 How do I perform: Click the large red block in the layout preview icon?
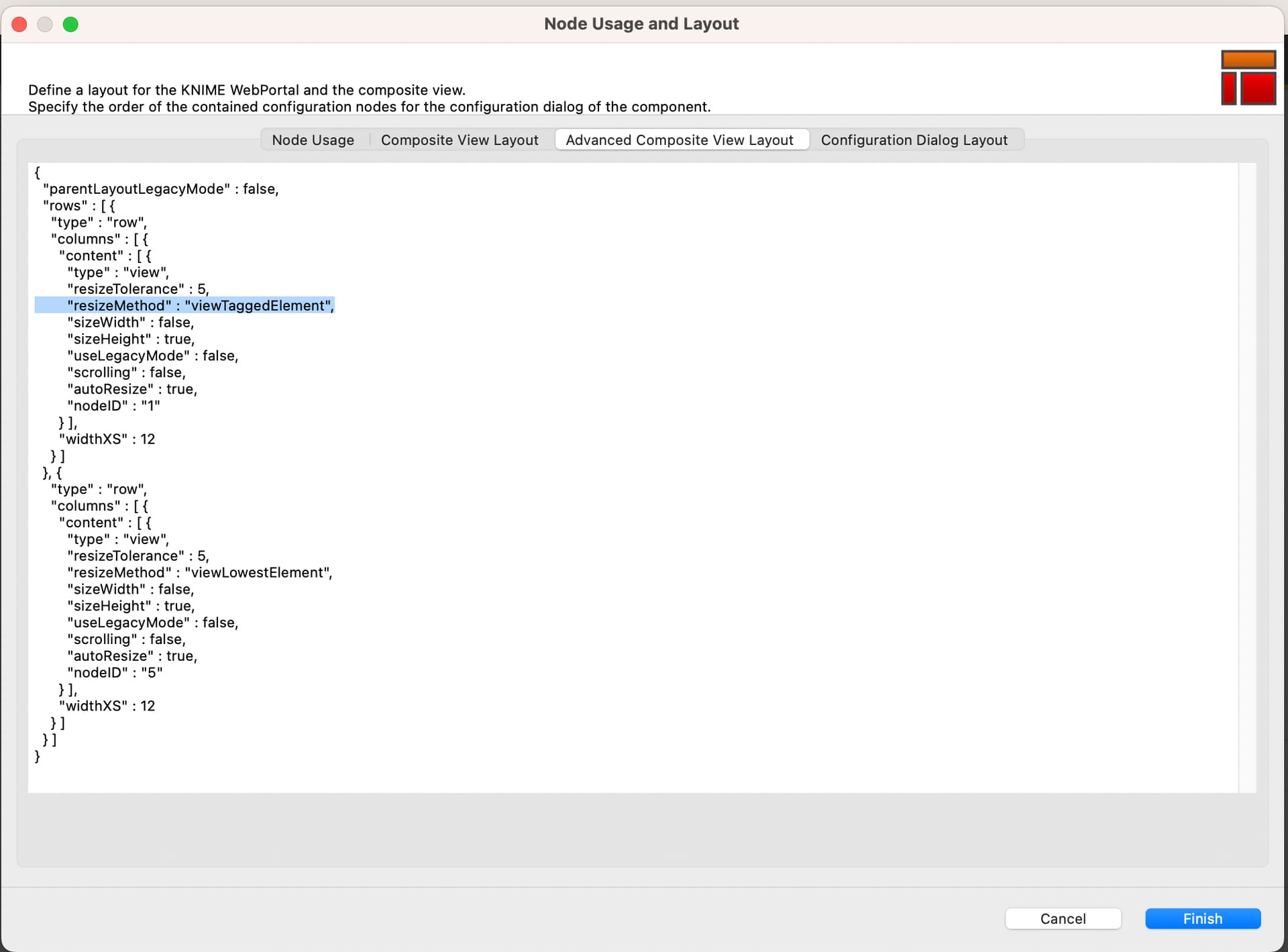pyautogui.click(x=1259, y=89)
